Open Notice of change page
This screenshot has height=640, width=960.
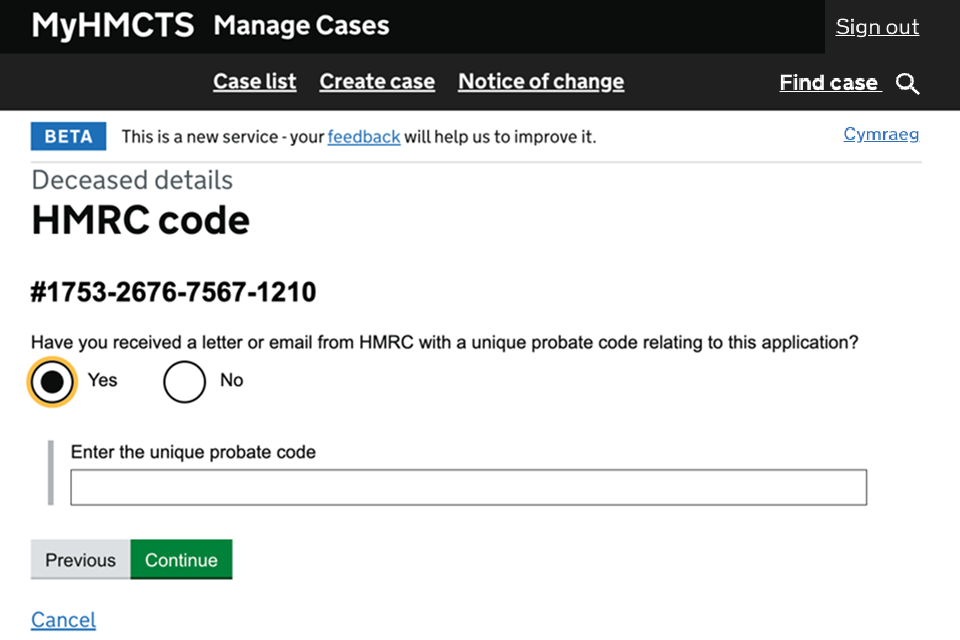(x=540, y=82)
